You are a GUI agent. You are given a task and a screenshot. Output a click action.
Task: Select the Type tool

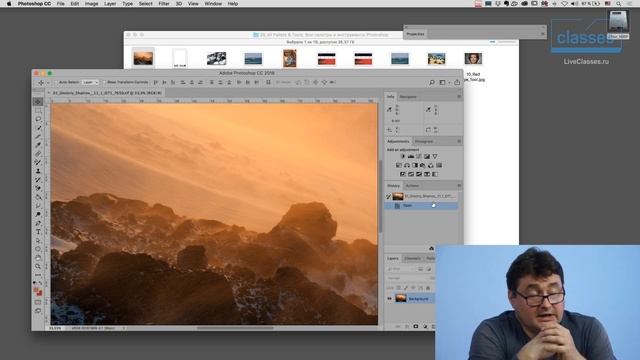38,231
